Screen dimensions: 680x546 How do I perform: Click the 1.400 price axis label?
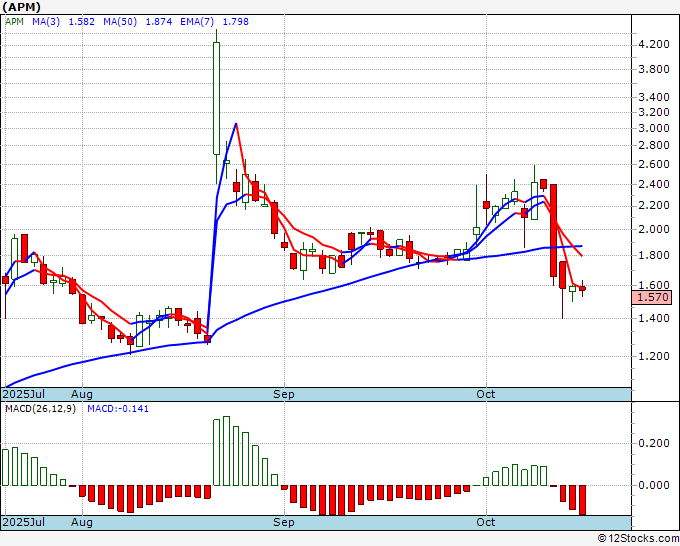[654, 318]
